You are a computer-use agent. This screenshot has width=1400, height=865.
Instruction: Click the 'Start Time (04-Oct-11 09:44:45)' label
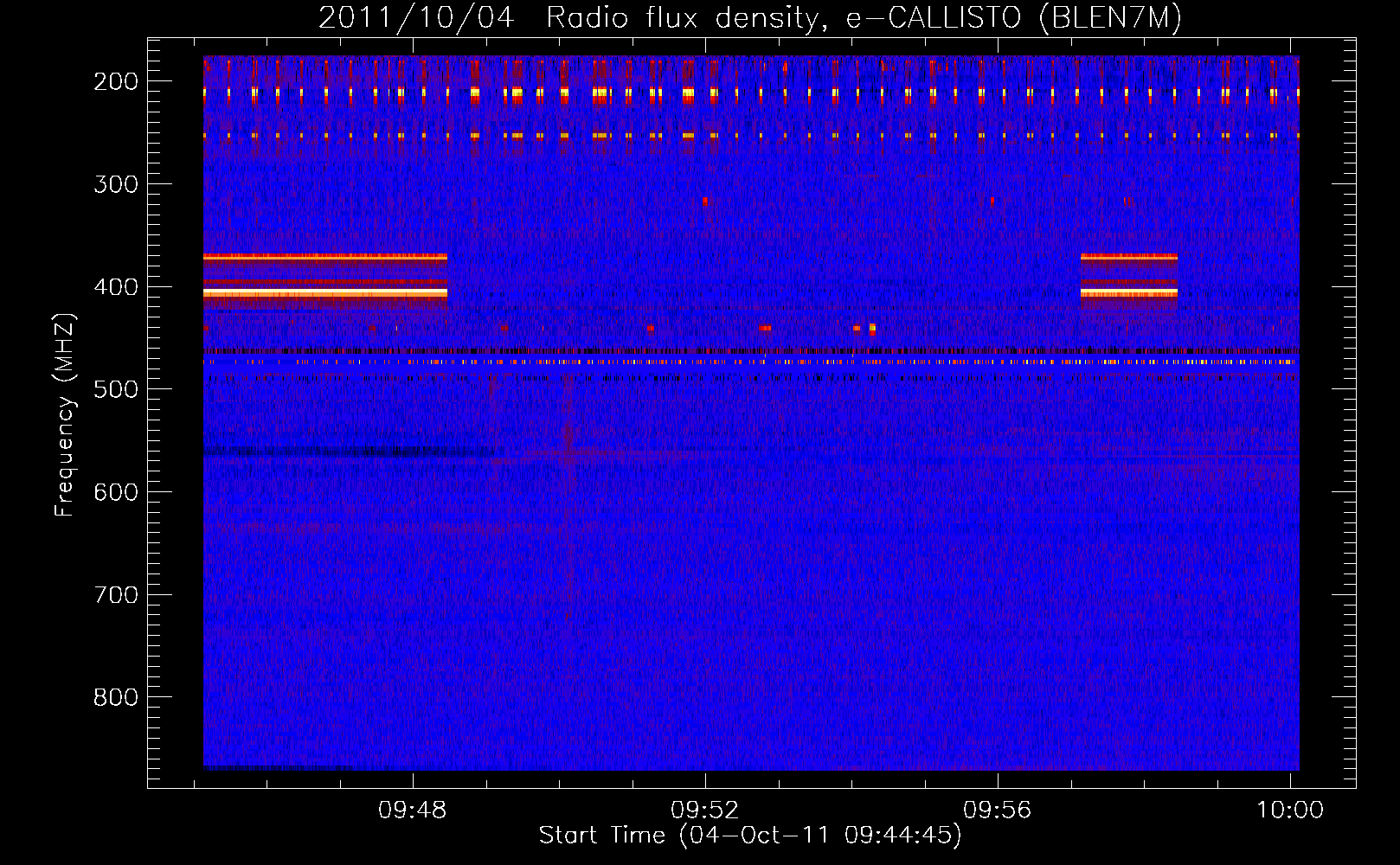tap(750, 836)
